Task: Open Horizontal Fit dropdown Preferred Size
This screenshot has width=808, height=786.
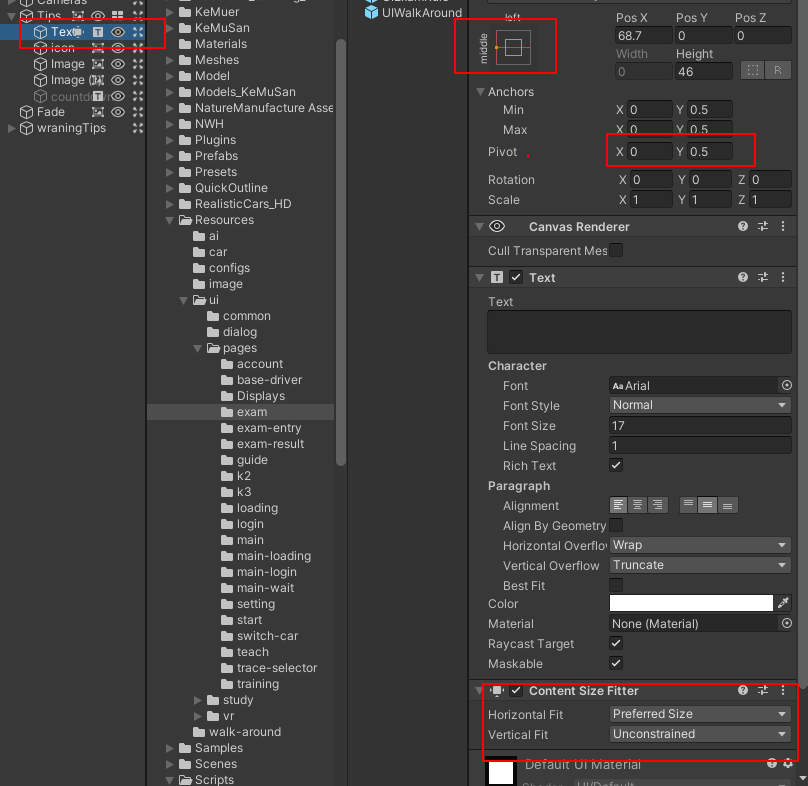Action: click(x=700, y=714)
